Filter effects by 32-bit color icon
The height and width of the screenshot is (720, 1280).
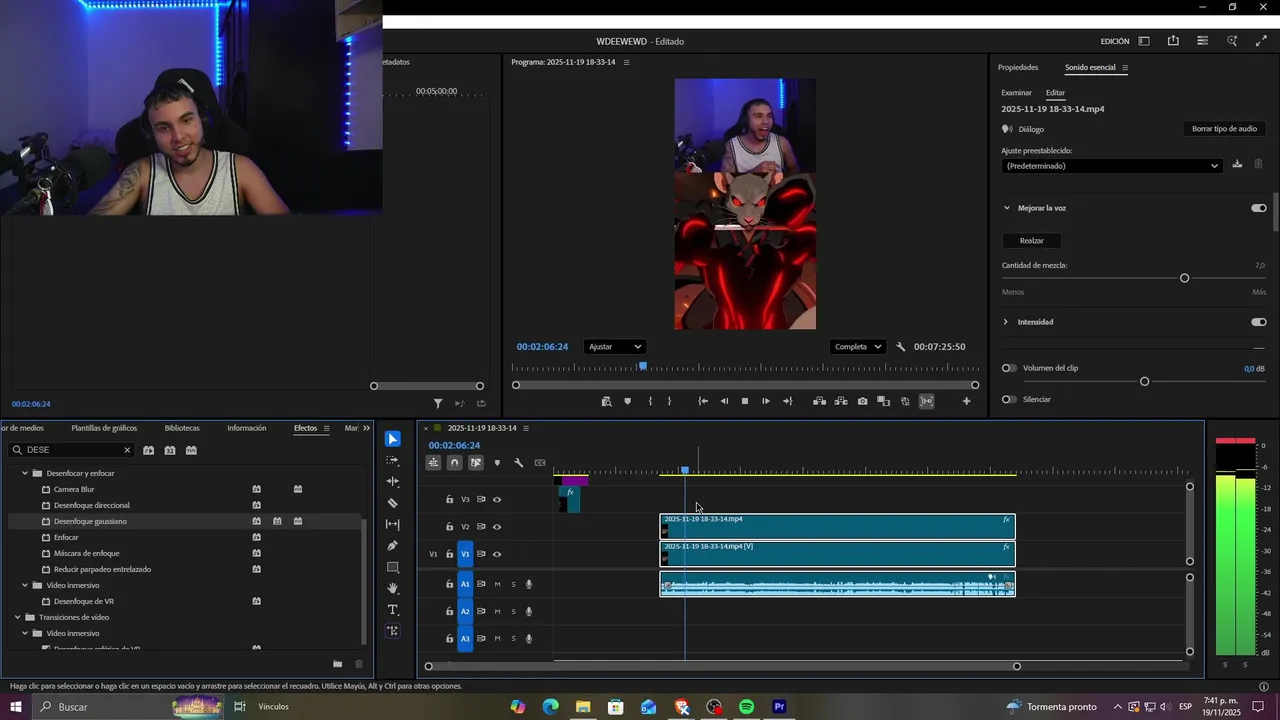point(170,450)
